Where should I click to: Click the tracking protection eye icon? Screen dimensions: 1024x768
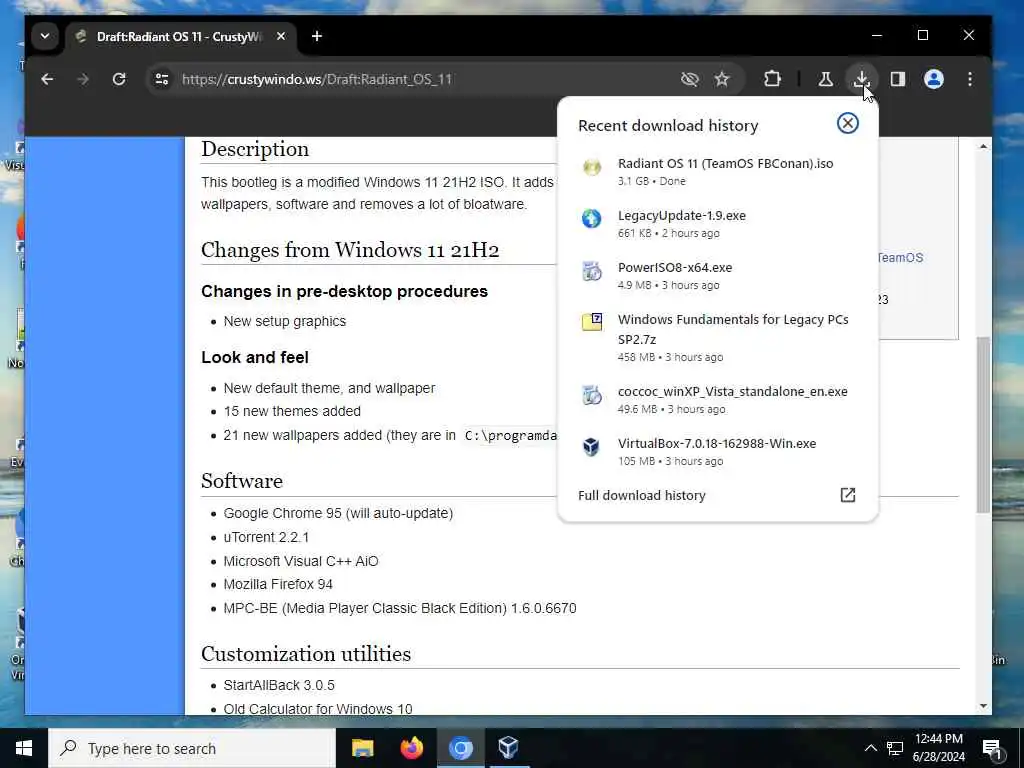click(x=690, y=79)
